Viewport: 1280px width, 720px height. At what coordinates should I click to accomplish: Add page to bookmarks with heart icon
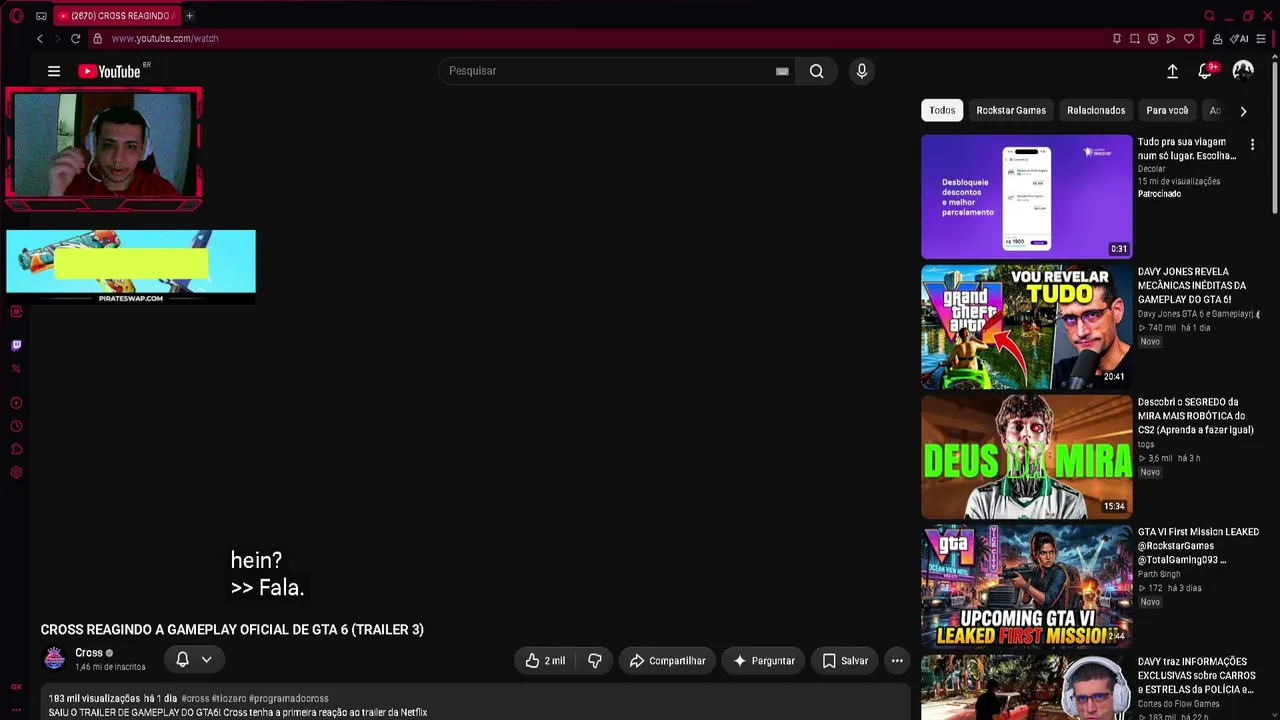[x=1189, y=39]
